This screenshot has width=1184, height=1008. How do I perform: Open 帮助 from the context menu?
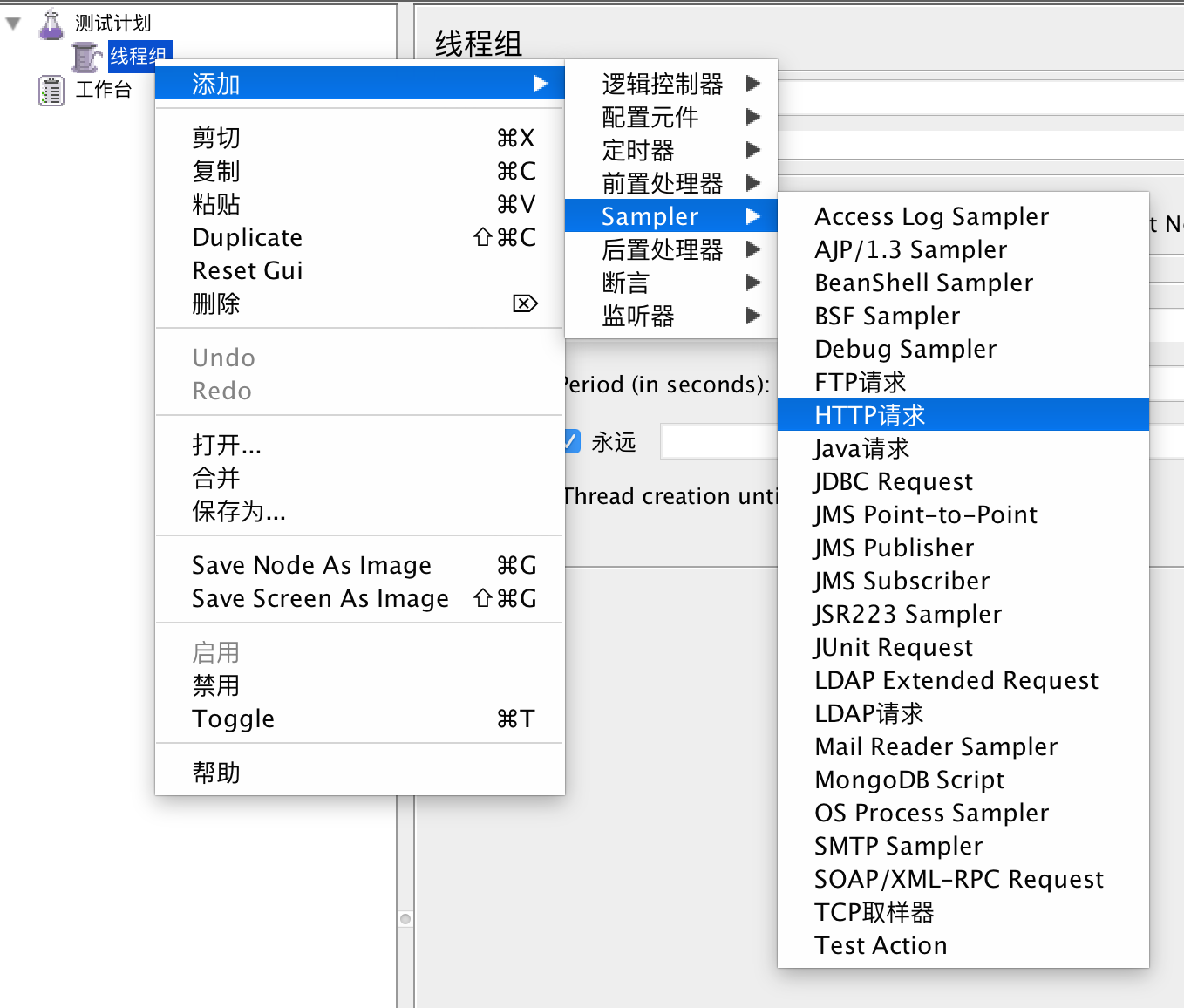click(216, 773)
